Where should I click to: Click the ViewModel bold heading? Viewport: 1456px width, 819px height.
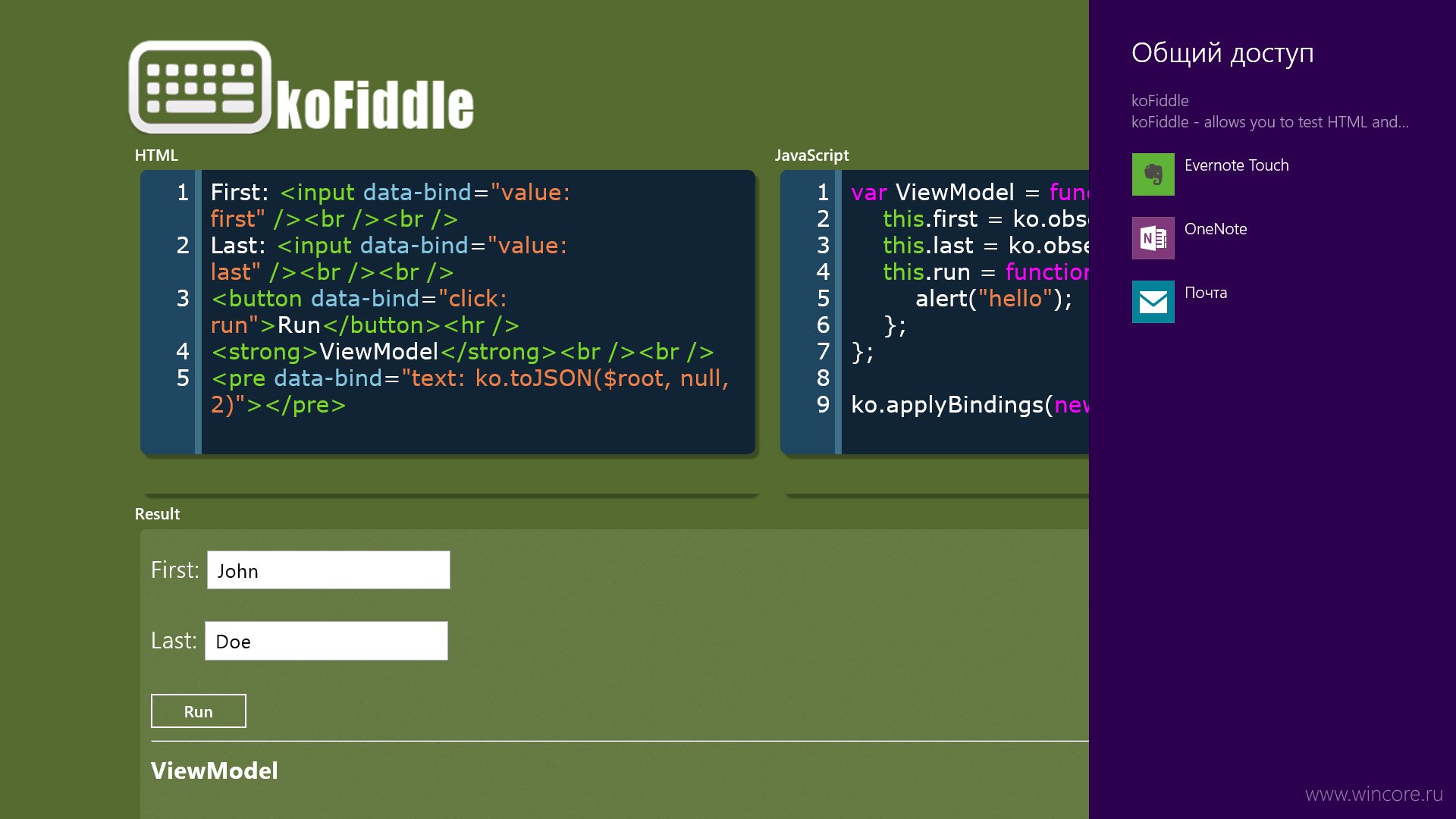[x=214, y=771]
